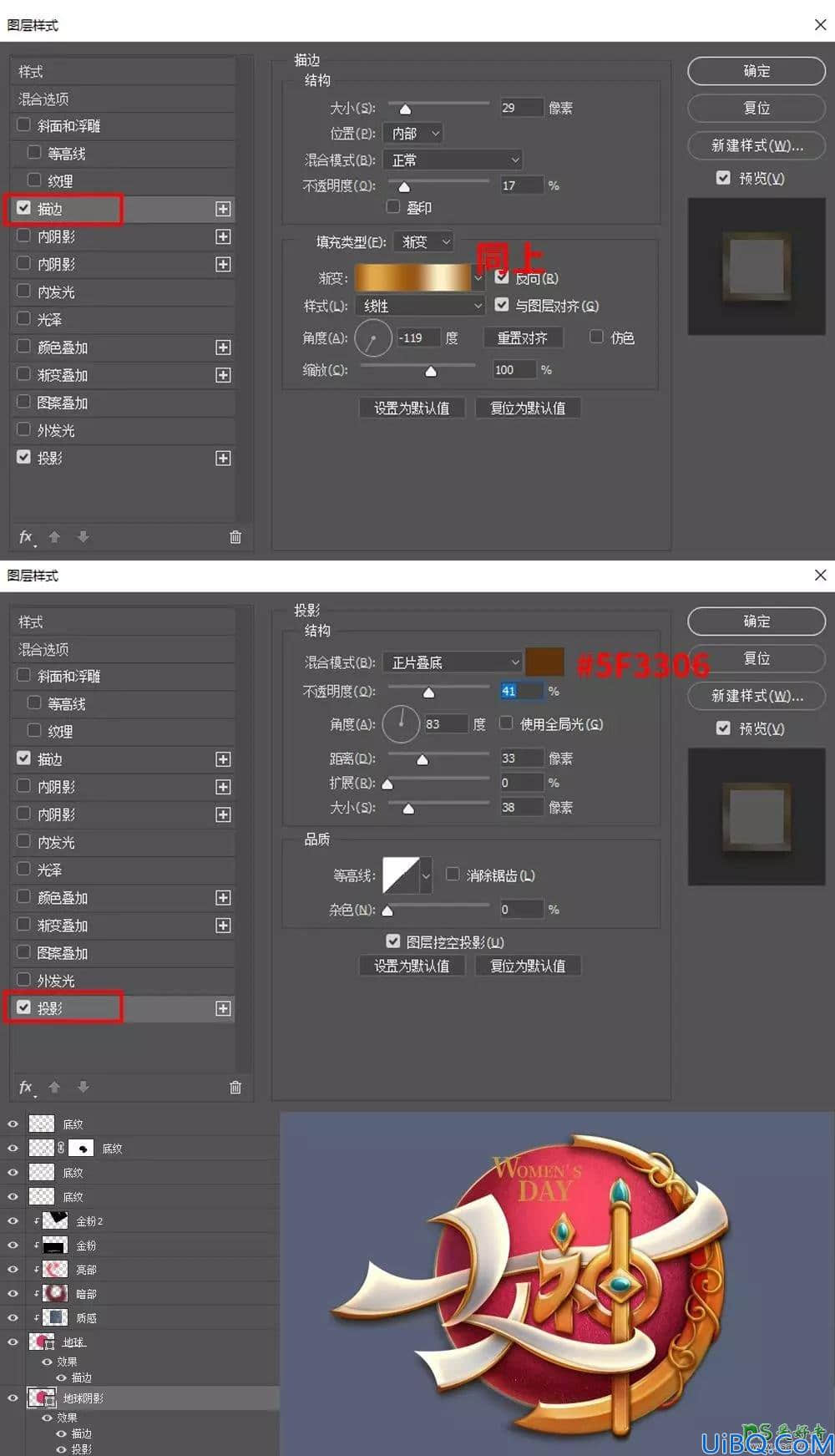Select the 地球阴影 layer thumbnail
Viewport: 835px width, 1456px height.
(x=42, y=1398)
